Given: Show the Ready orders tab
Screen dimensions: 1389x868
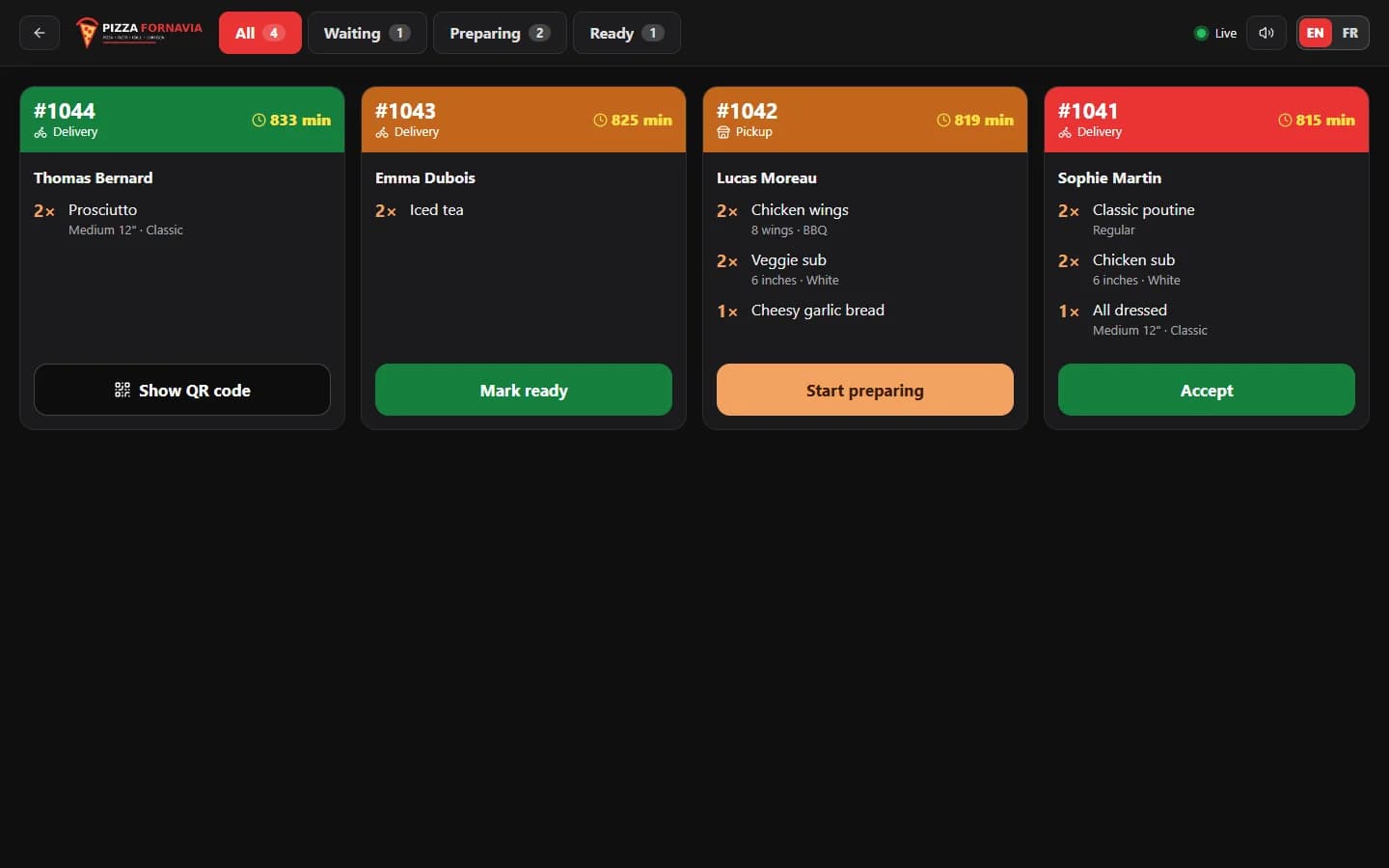Looking at the screenshot, I should (627, 33).
